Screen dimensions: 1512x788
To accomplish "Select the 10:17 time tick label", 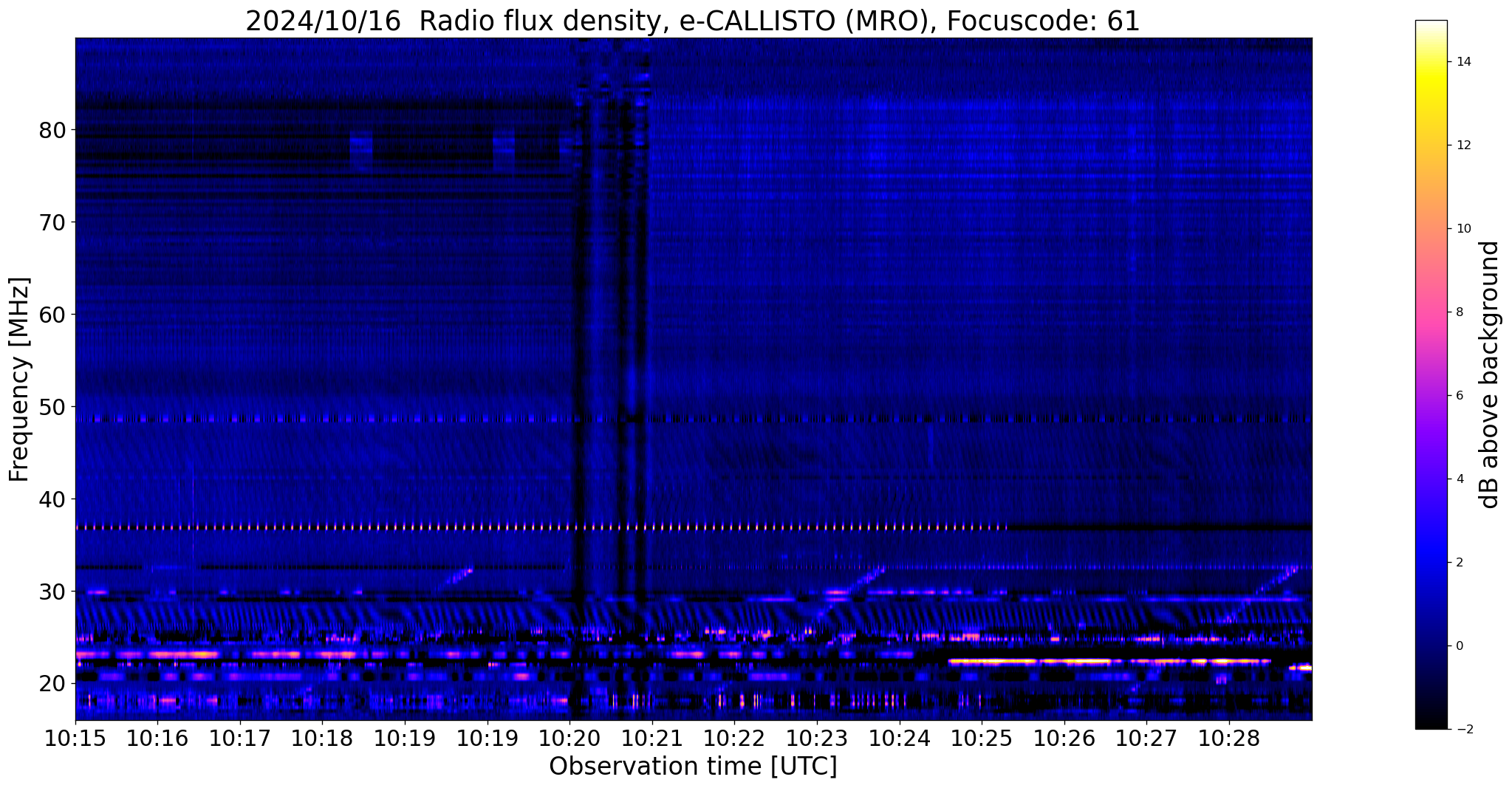I will tap(240, 739).
